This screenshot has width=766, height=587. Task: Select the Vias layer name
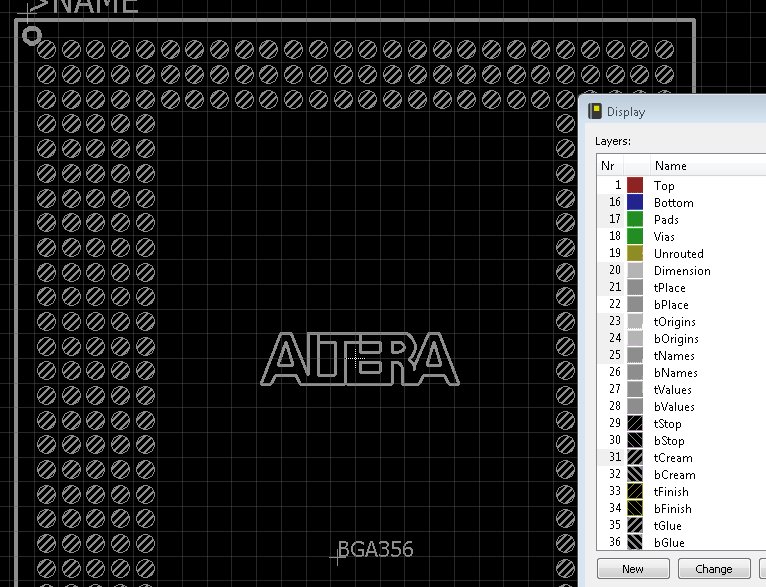(664, 237)
